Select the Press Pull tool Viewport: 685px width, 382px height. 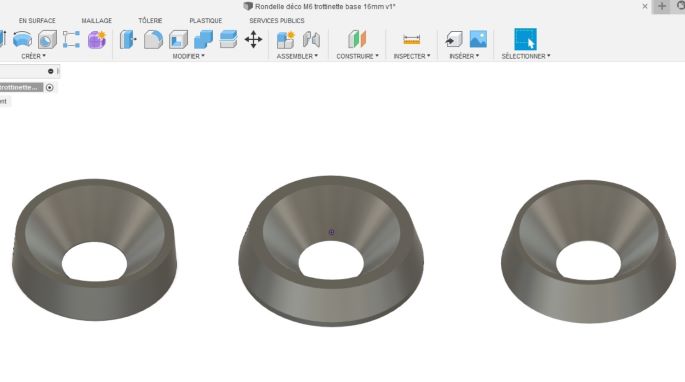128,39
